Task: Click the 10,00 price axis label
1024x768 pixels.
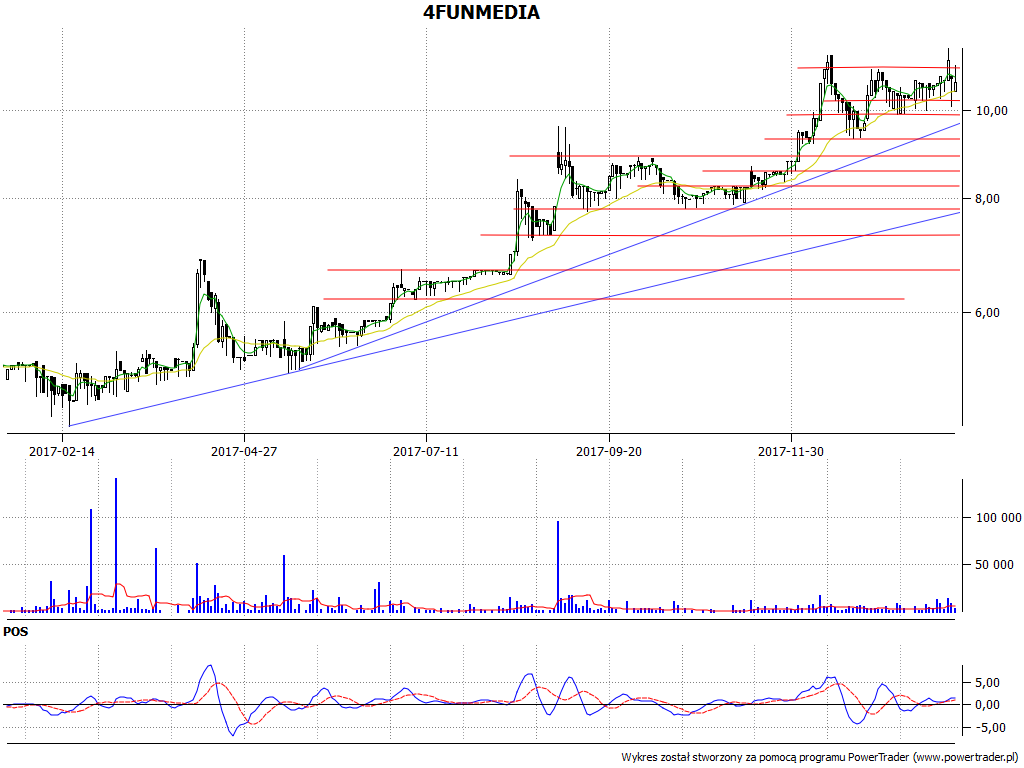Action: [991, 111]
